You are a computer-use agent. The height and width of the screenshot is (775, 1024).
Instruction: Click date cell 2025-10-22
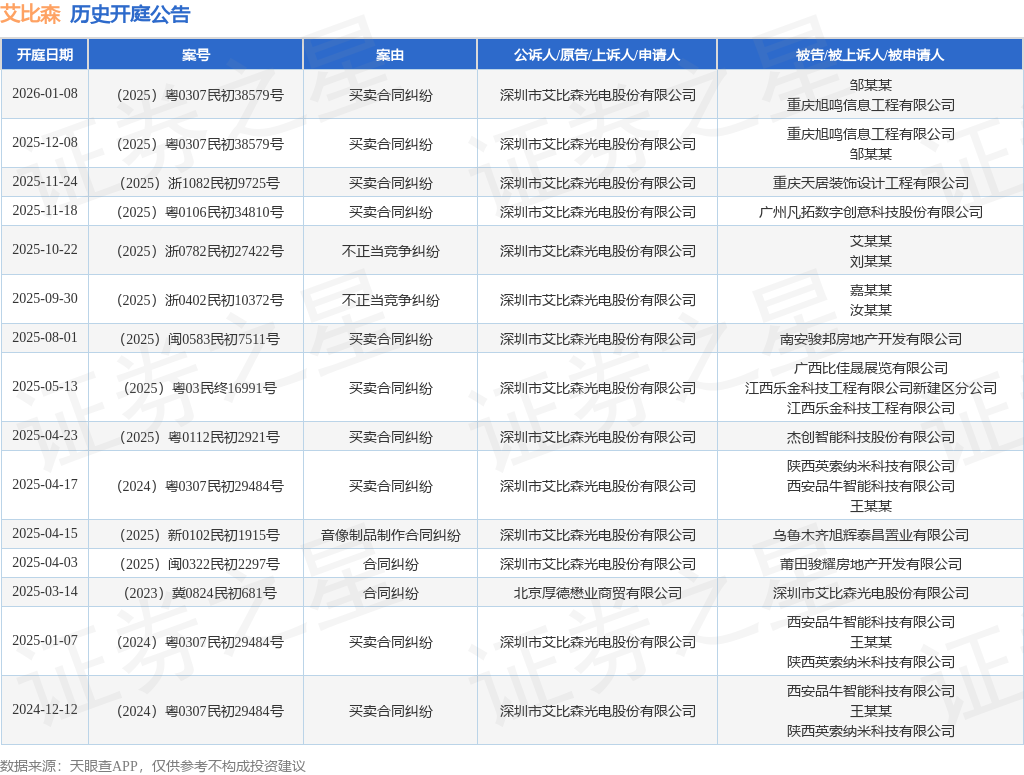click(x=45, y=249)
